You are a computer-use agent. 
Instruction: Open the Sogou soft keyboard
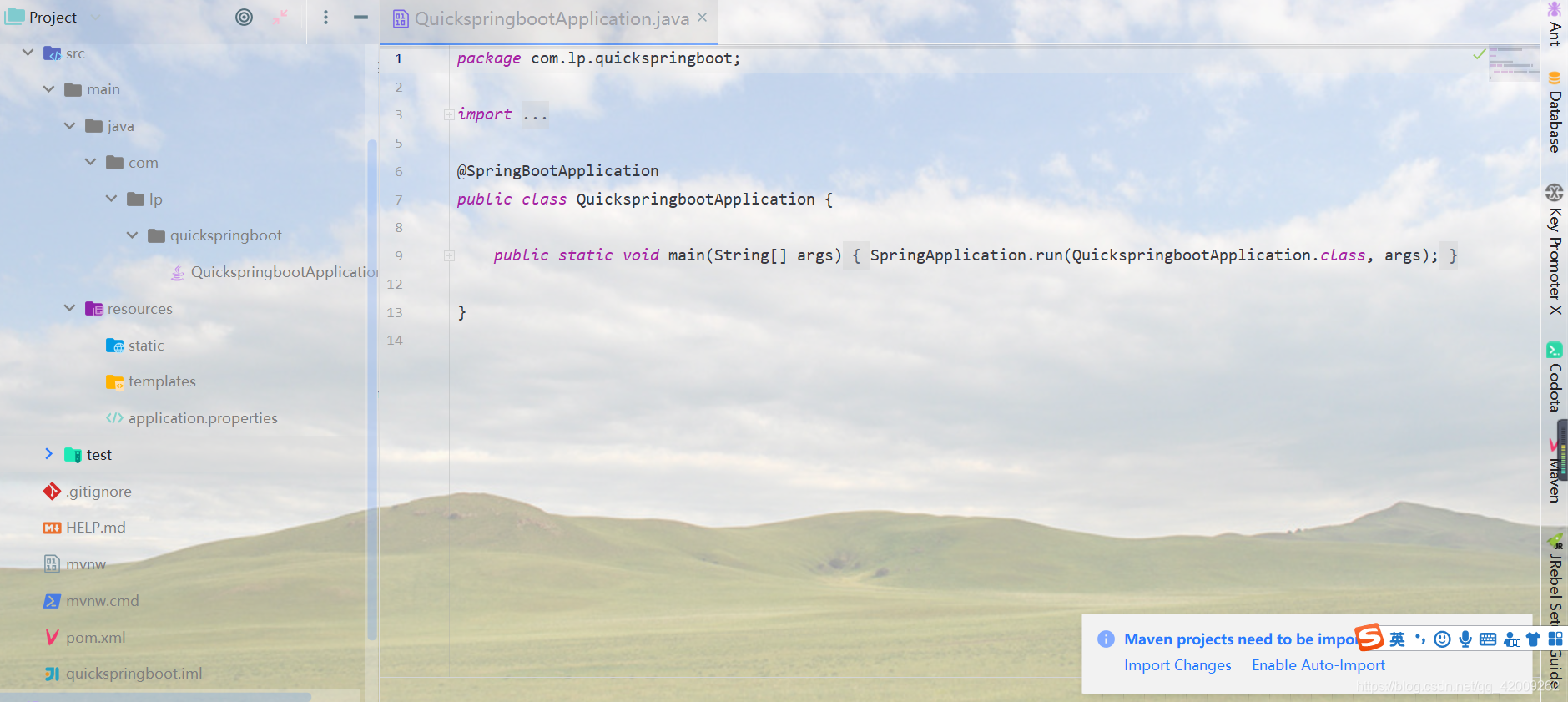(1488, 639)
